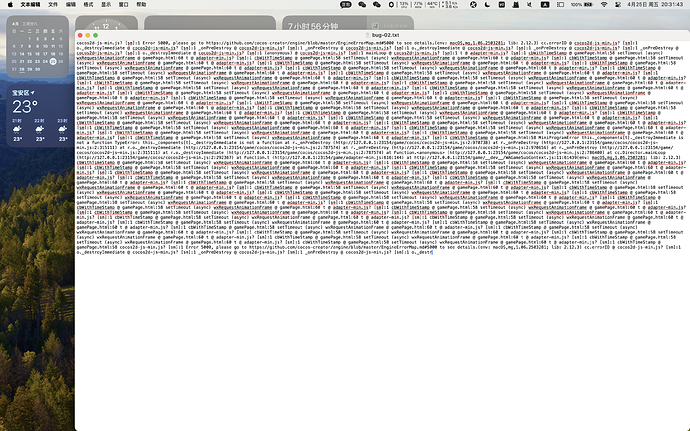The width and height of the screenshot is (690, 431).
Task: Click date 28 in calendar widget
Action: pyautogui.click(x=22, y=69)
